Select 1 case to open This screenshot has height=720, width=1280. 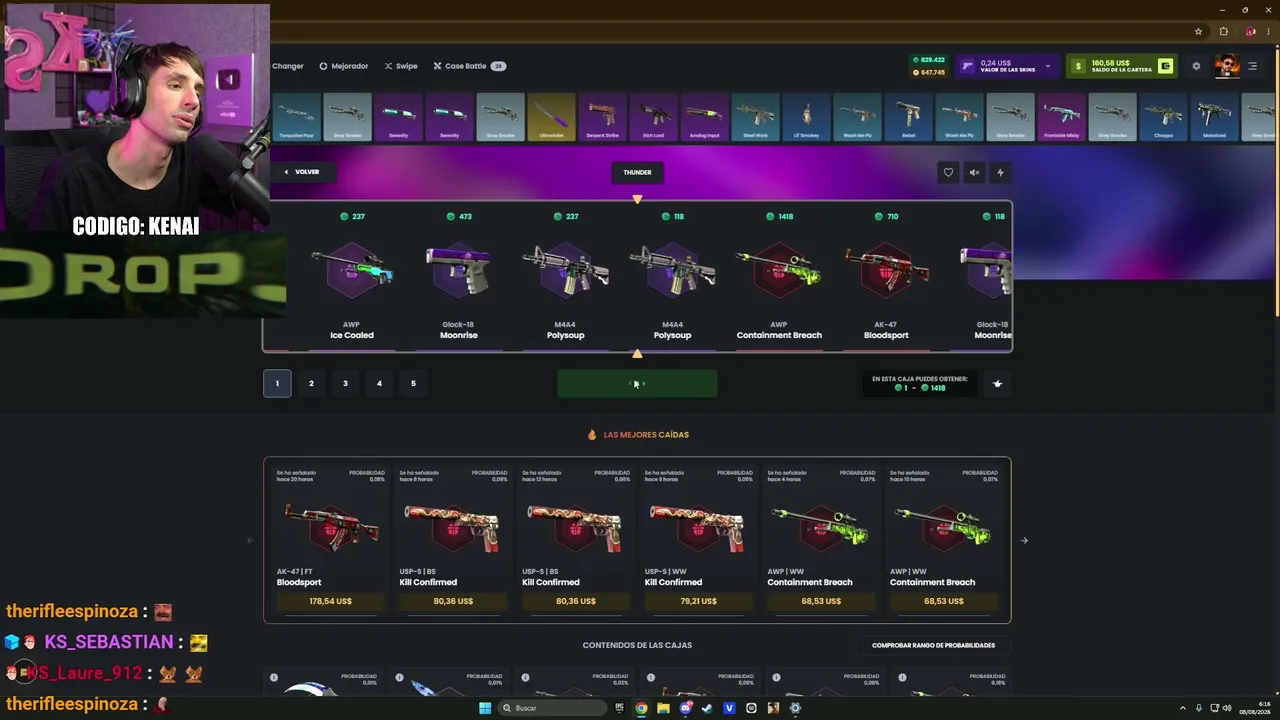(277, 383)
